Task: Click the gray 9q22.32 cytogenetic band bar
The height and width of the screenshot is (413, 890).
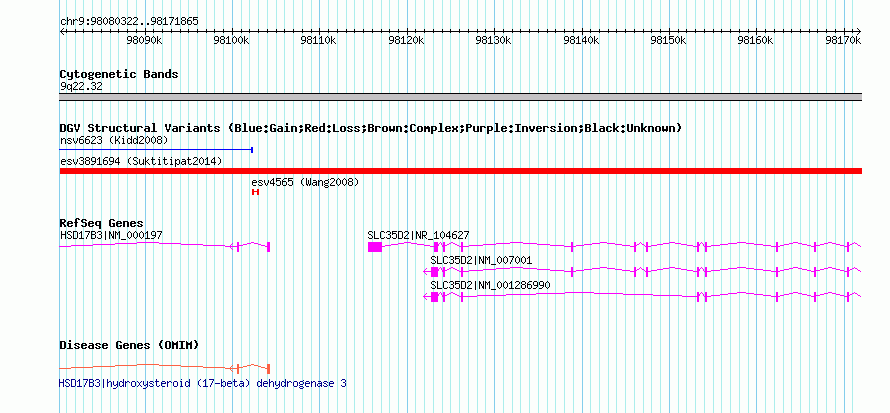Action: [x=461, y=97]
